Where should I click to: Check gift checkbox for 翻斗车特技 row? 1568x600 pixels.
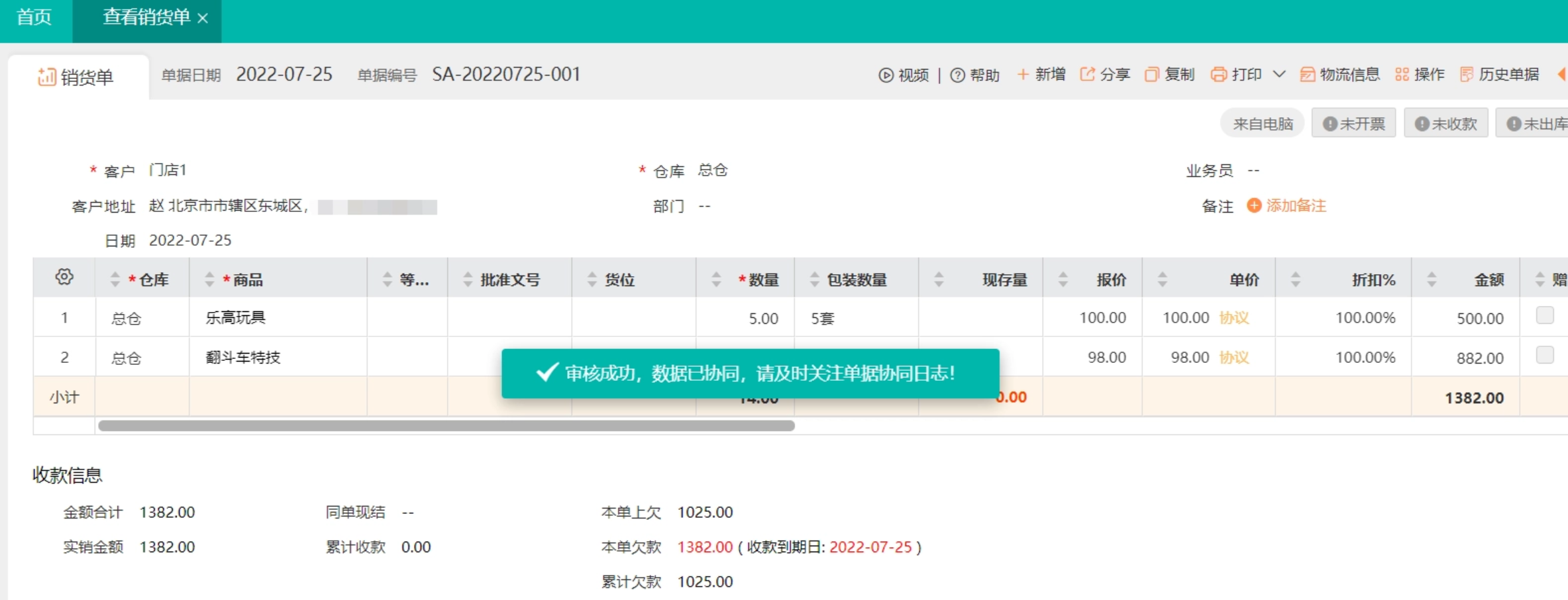pos(1545,356)
